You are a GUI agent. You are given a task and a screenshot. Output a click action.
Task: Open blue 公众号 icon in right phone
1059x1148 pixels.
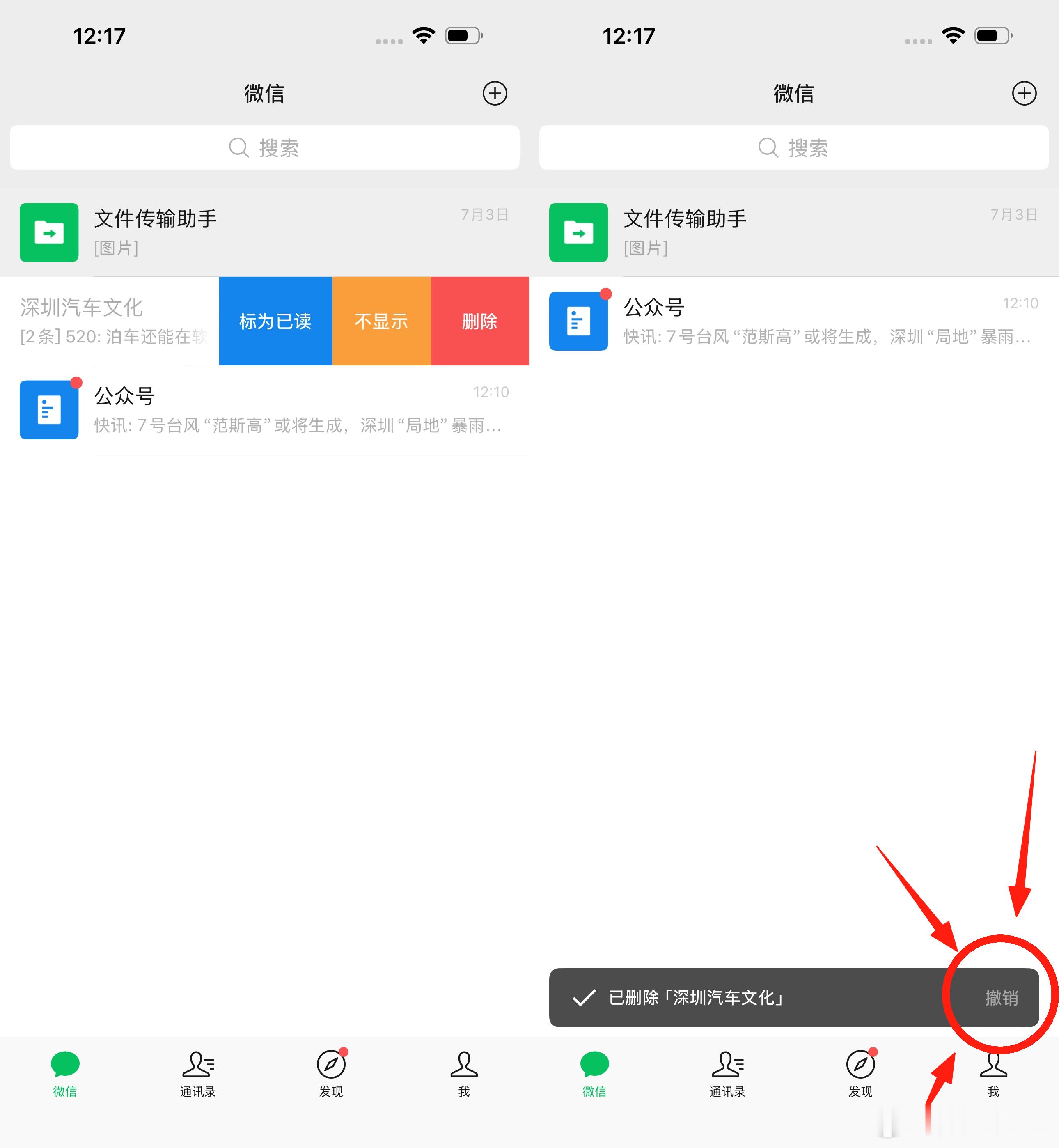(x=578, y=321)
